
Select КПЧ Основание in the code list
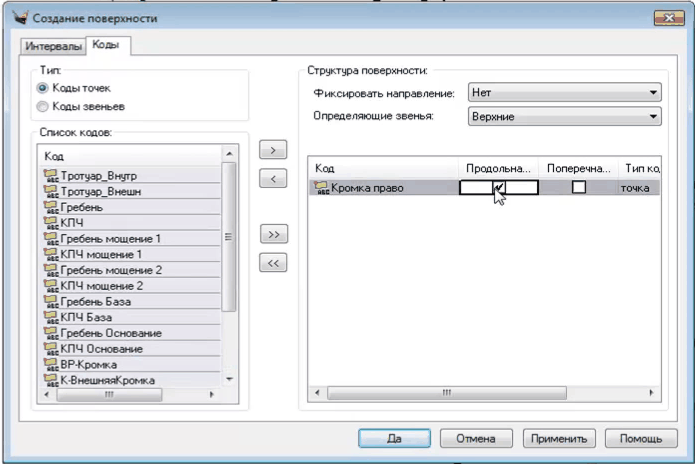click(102, 348)
